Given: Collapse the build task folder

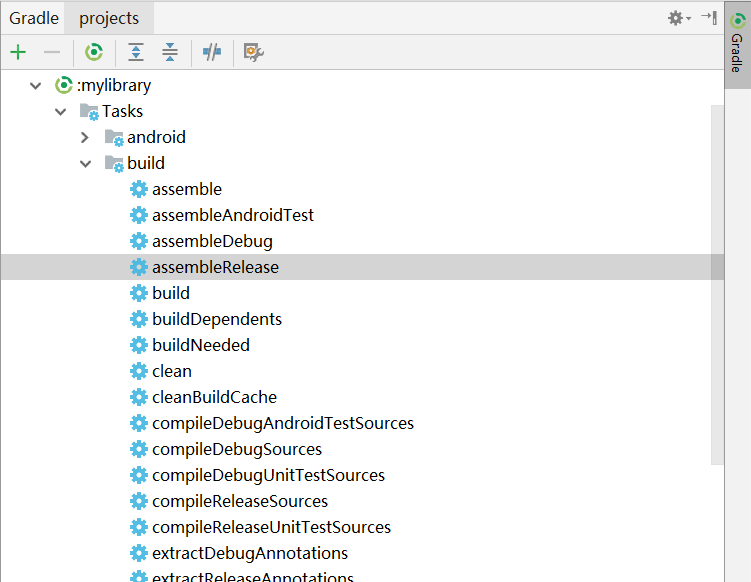Looking at the screenshot, I should point(86,164).
